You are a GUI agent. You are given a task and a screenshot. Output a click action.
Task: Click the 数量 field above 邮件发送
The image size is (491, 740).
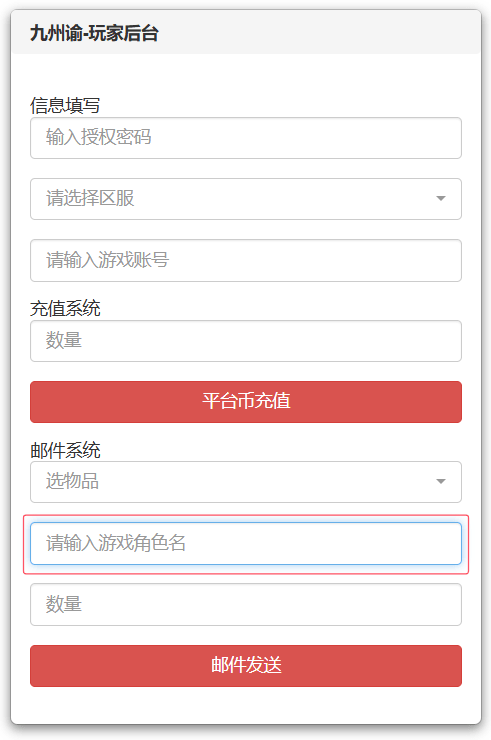click(x=246, y=605)
